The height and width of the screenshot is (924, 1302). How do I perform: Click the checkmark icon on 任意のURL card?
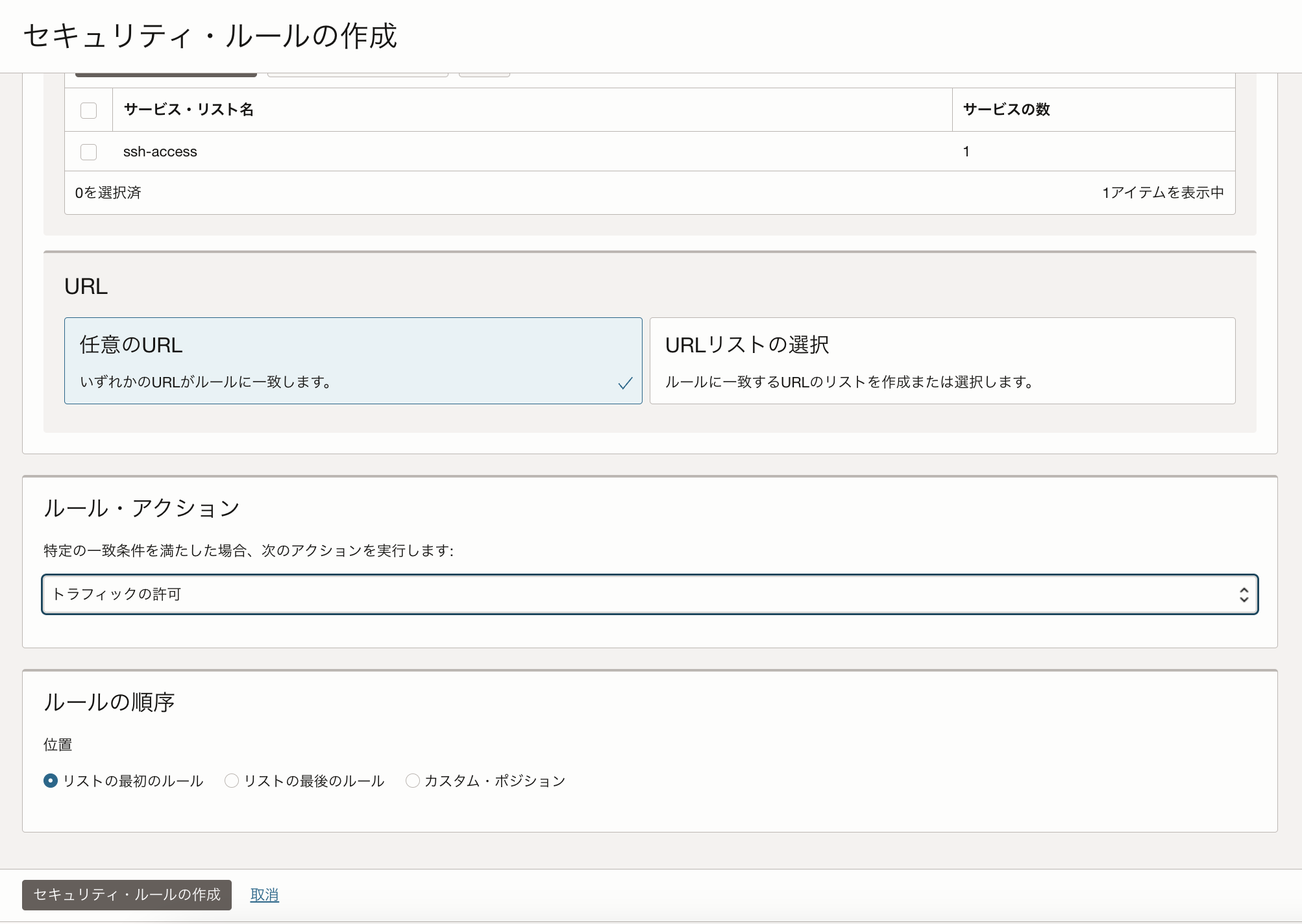click(x=624, y=383)
